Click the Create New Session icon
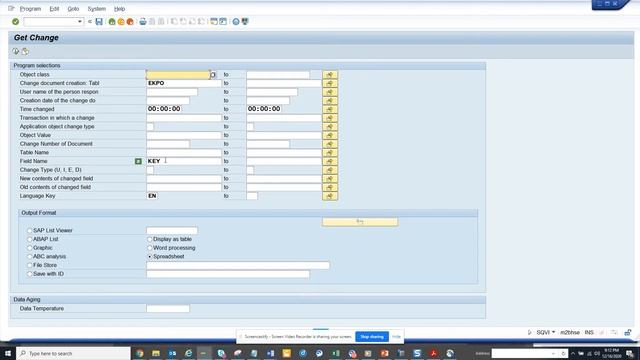Viewport: 640px width, 360px height. pos(214,22)
